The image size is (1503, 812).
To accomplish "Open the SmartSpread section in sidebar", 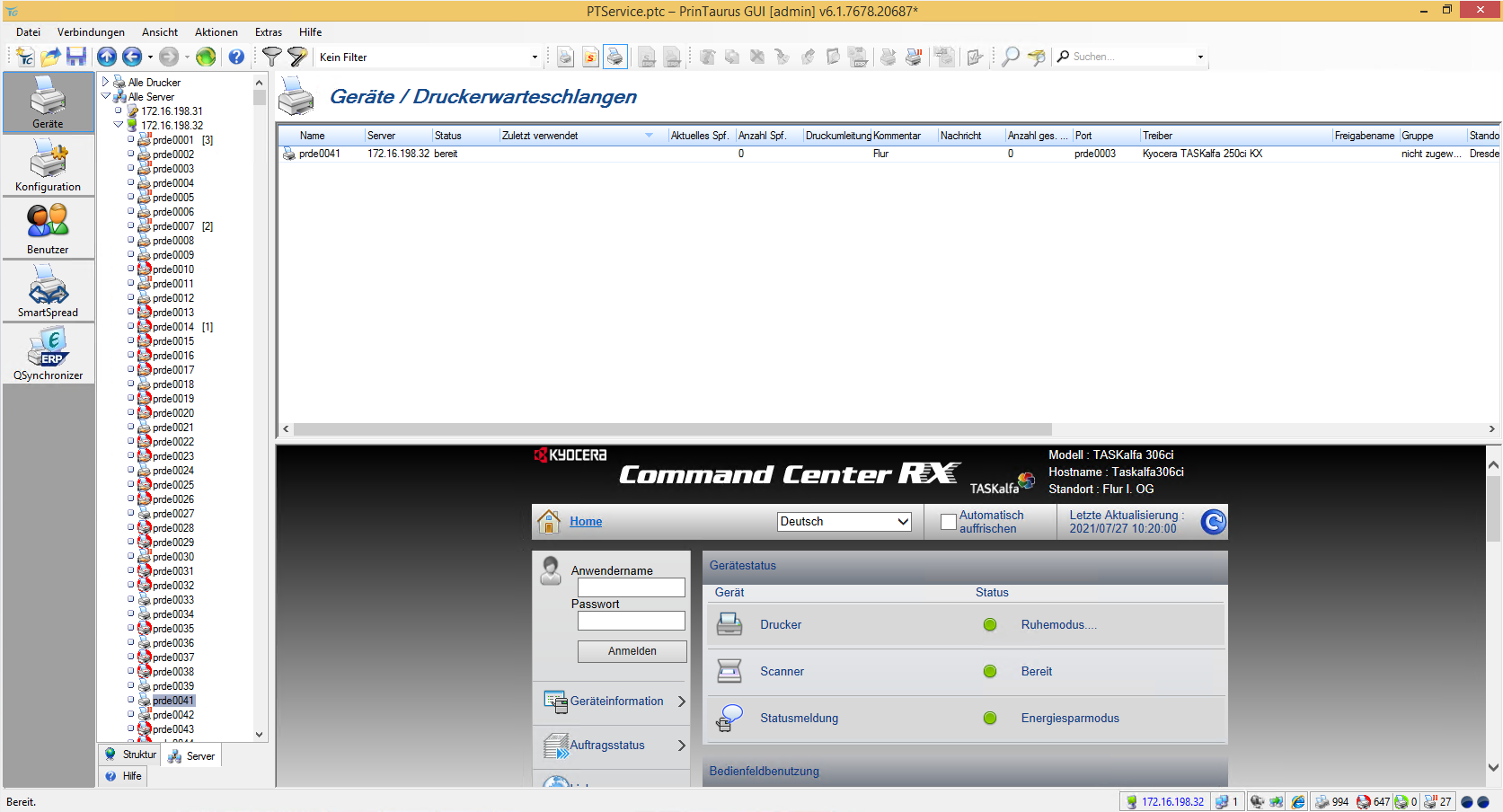I will point(49,292).
